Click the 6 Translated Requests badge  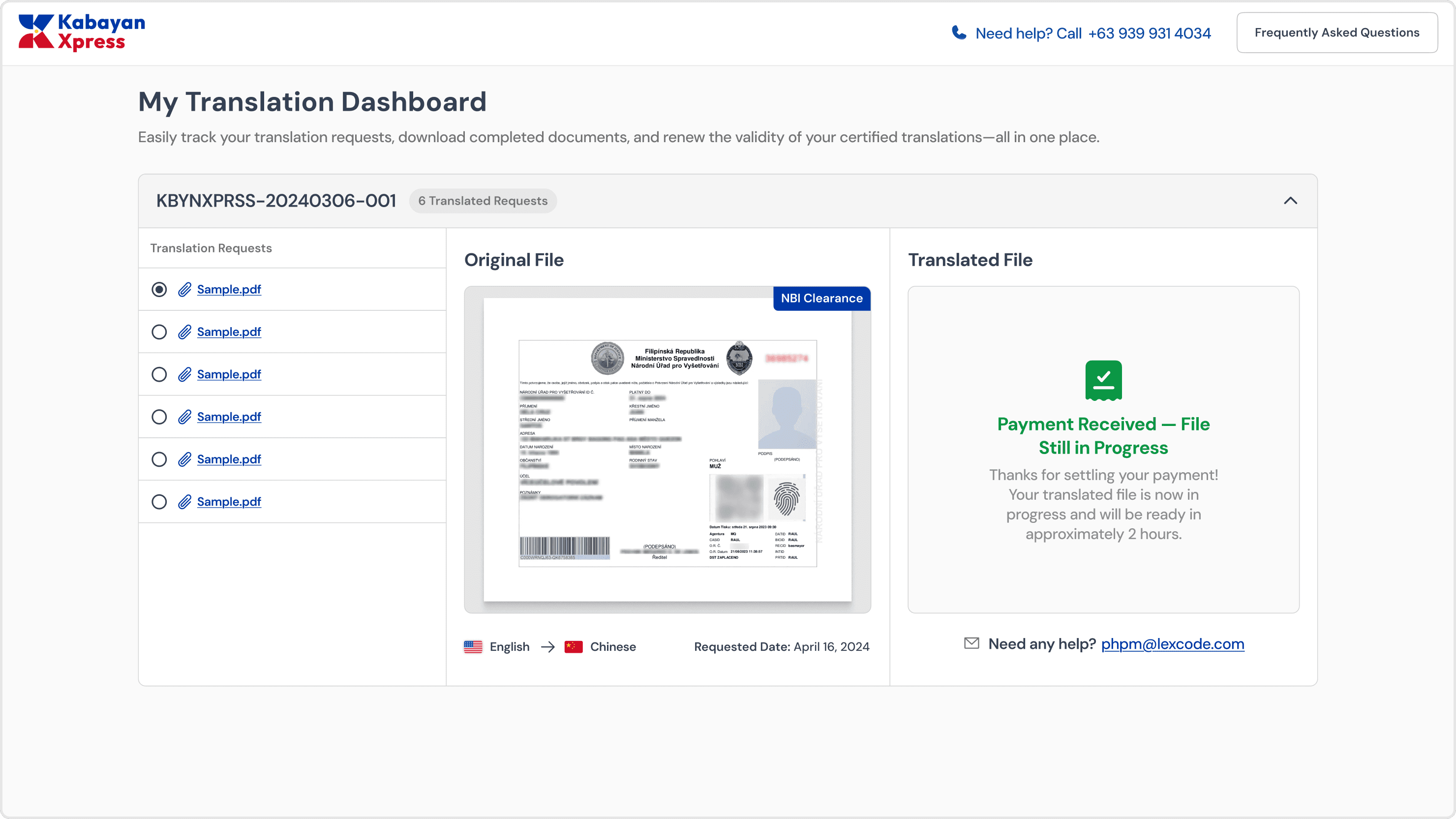483,201
